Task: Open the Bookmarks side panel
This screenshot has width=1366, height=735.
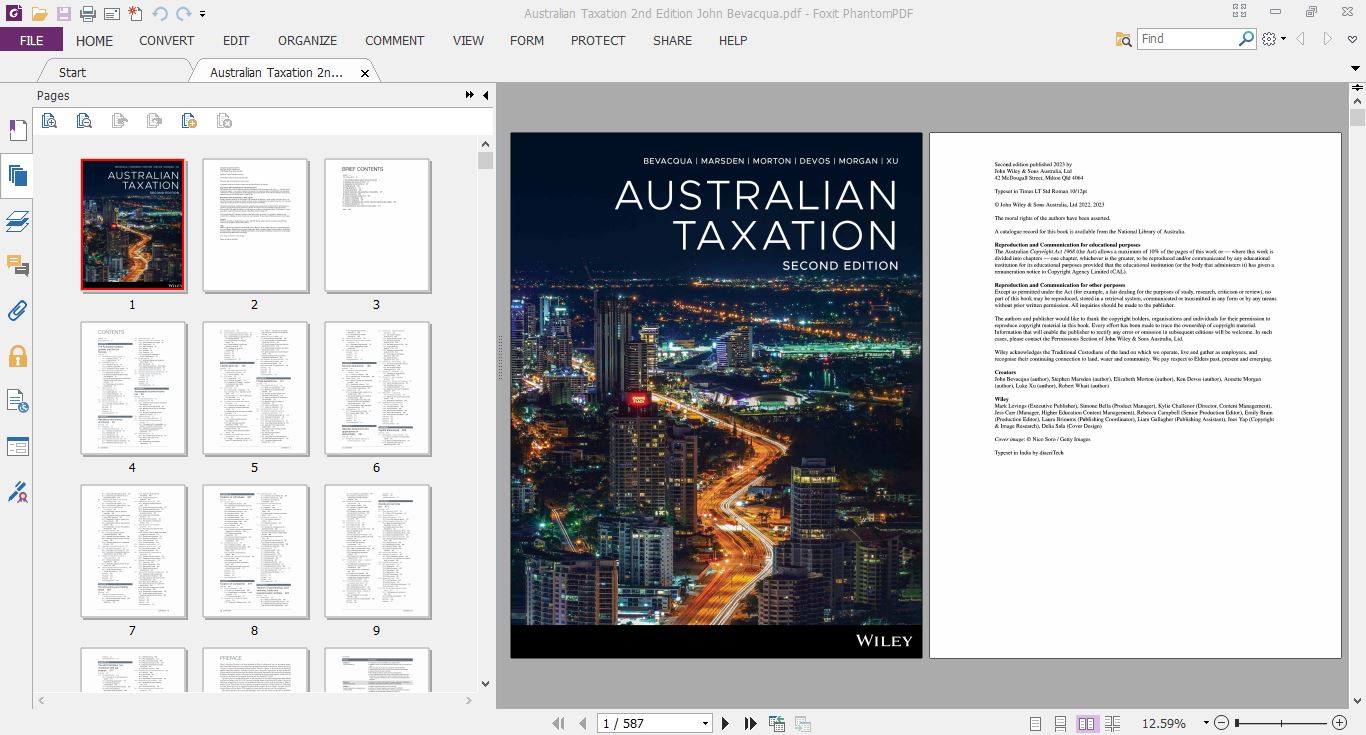Action: tap(17, 131)
